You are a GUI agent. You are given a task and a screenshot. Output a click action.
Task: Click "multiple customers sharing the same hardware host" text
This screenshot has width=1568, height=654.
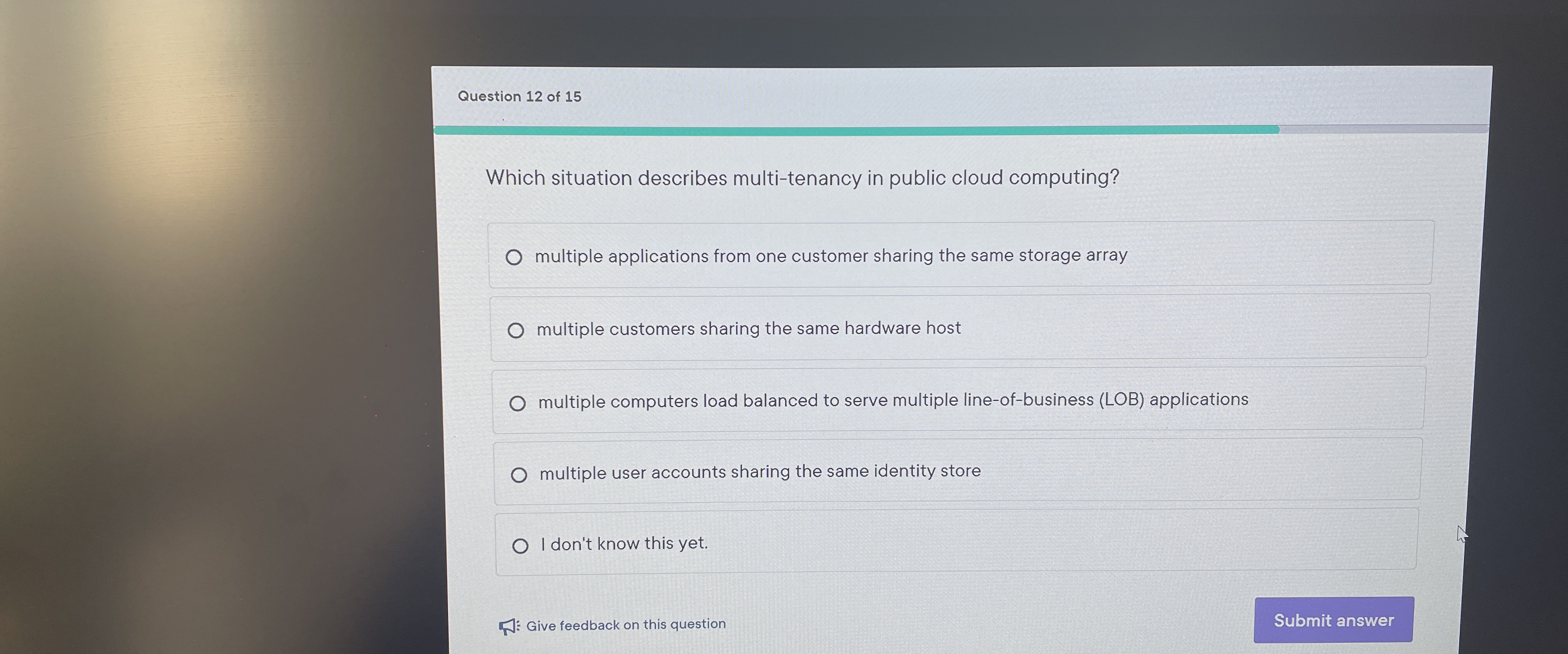tap(748, 329)
